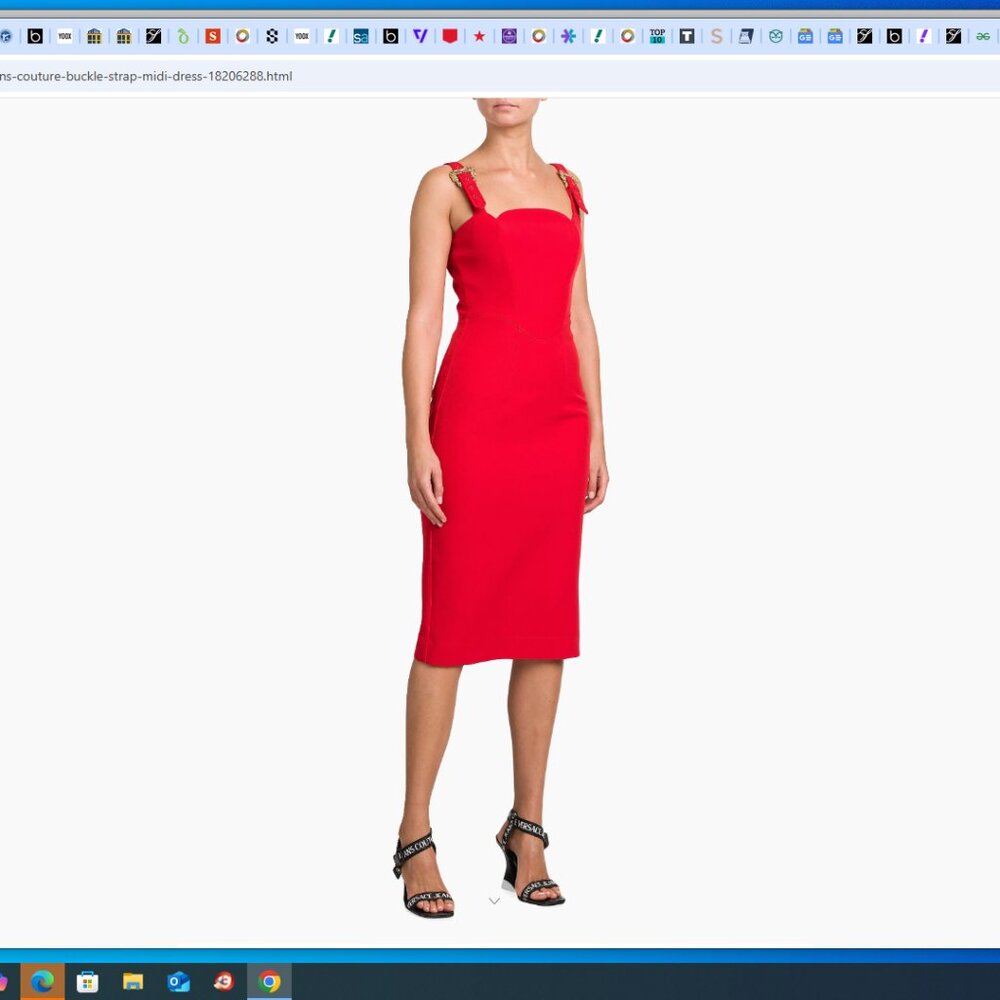1000x1000 pixels.
Task: Open the YOOX bookmark
Action: click(x=63, y=36)
